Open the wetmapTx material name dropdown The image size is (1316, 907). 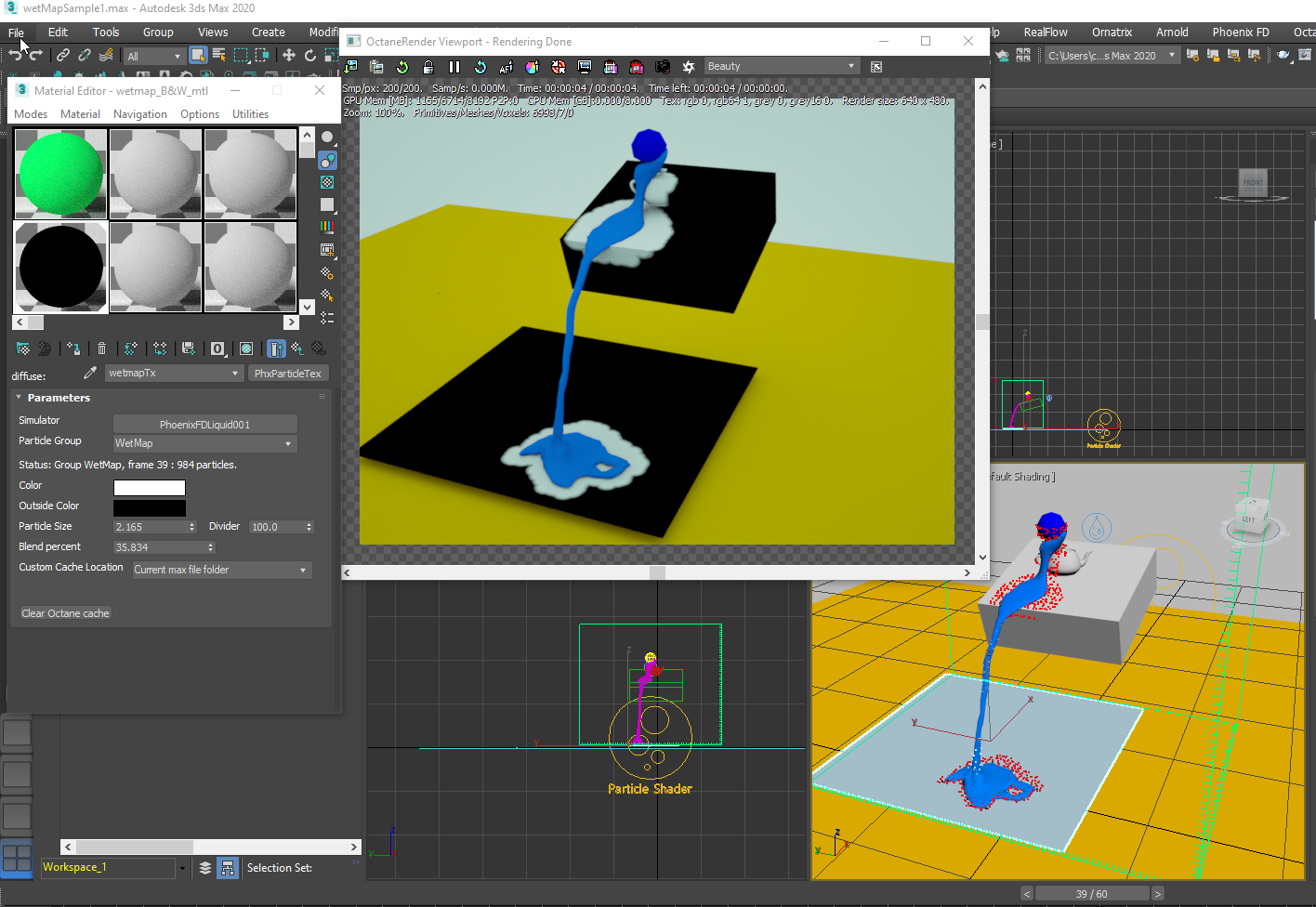174,373
